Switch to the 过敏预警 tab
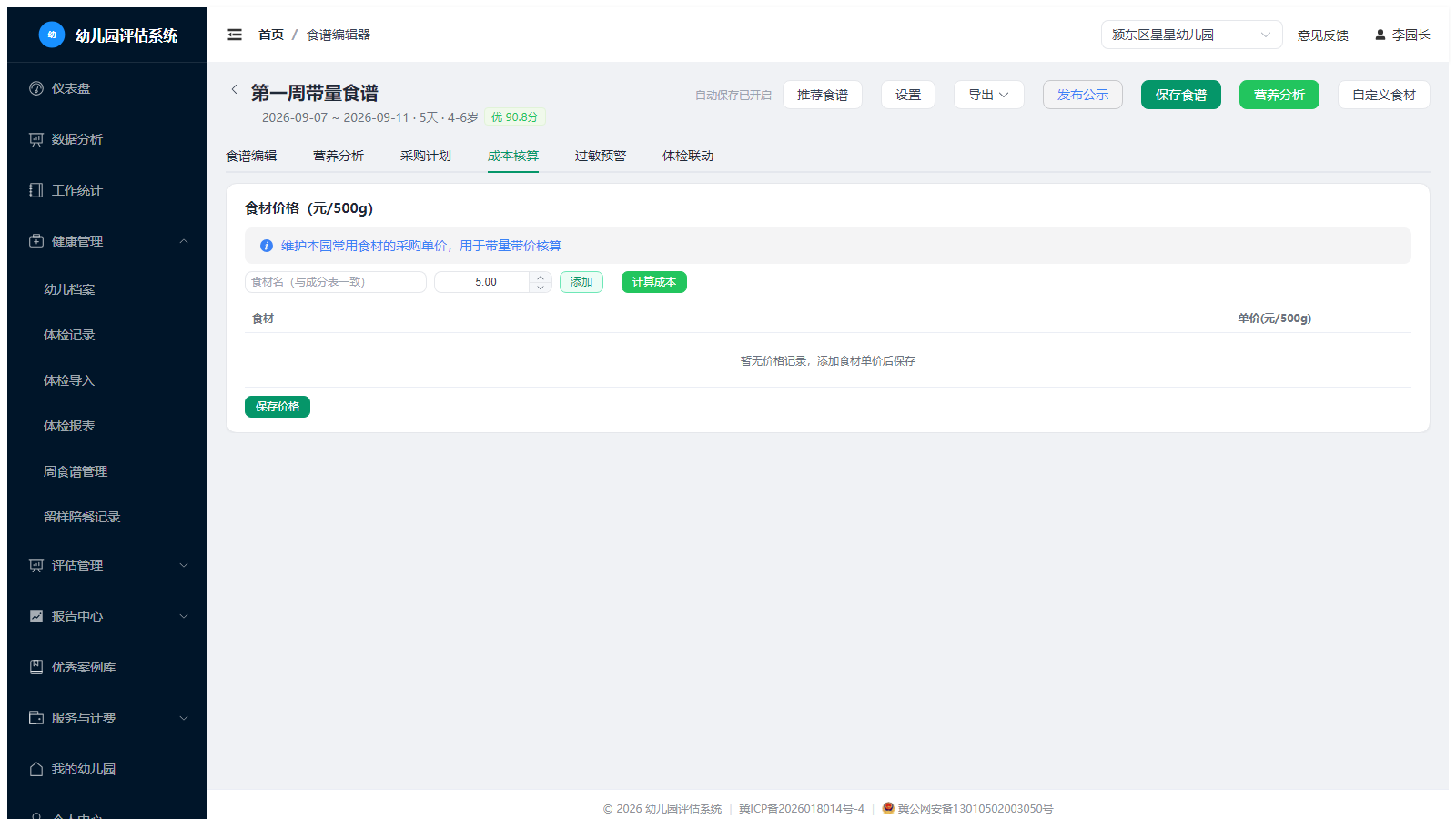Image resolution: width=1456 pixels, height=819 pixels. point(601,156)
